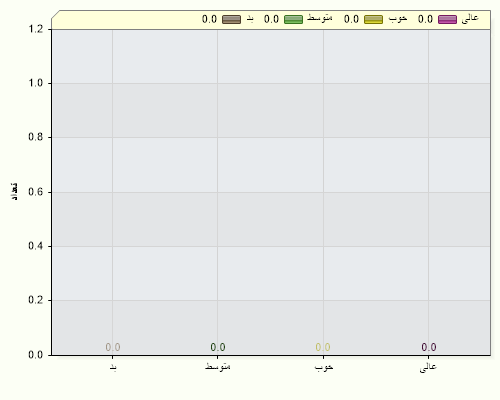500x400 pixels.
Task: Select the عالی label in the legend
Action: (x=470, y=19)
